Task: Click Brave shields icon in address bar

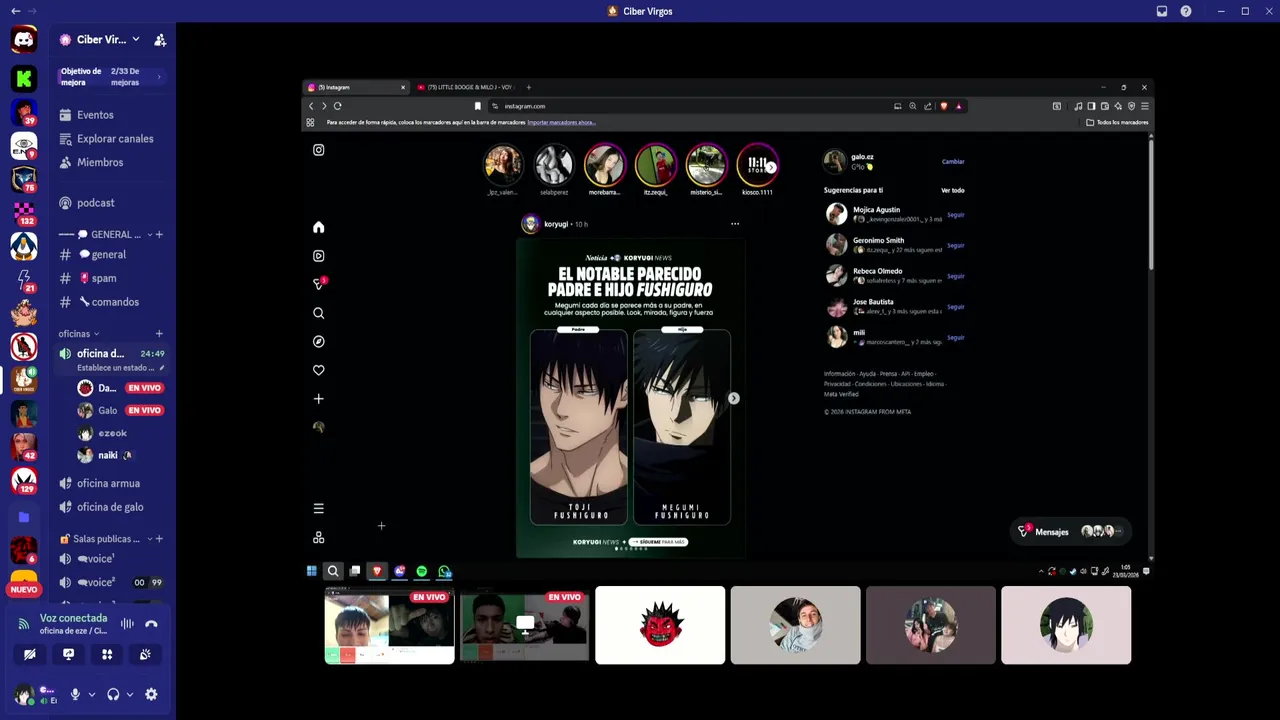Action: (x=943, y=106)
